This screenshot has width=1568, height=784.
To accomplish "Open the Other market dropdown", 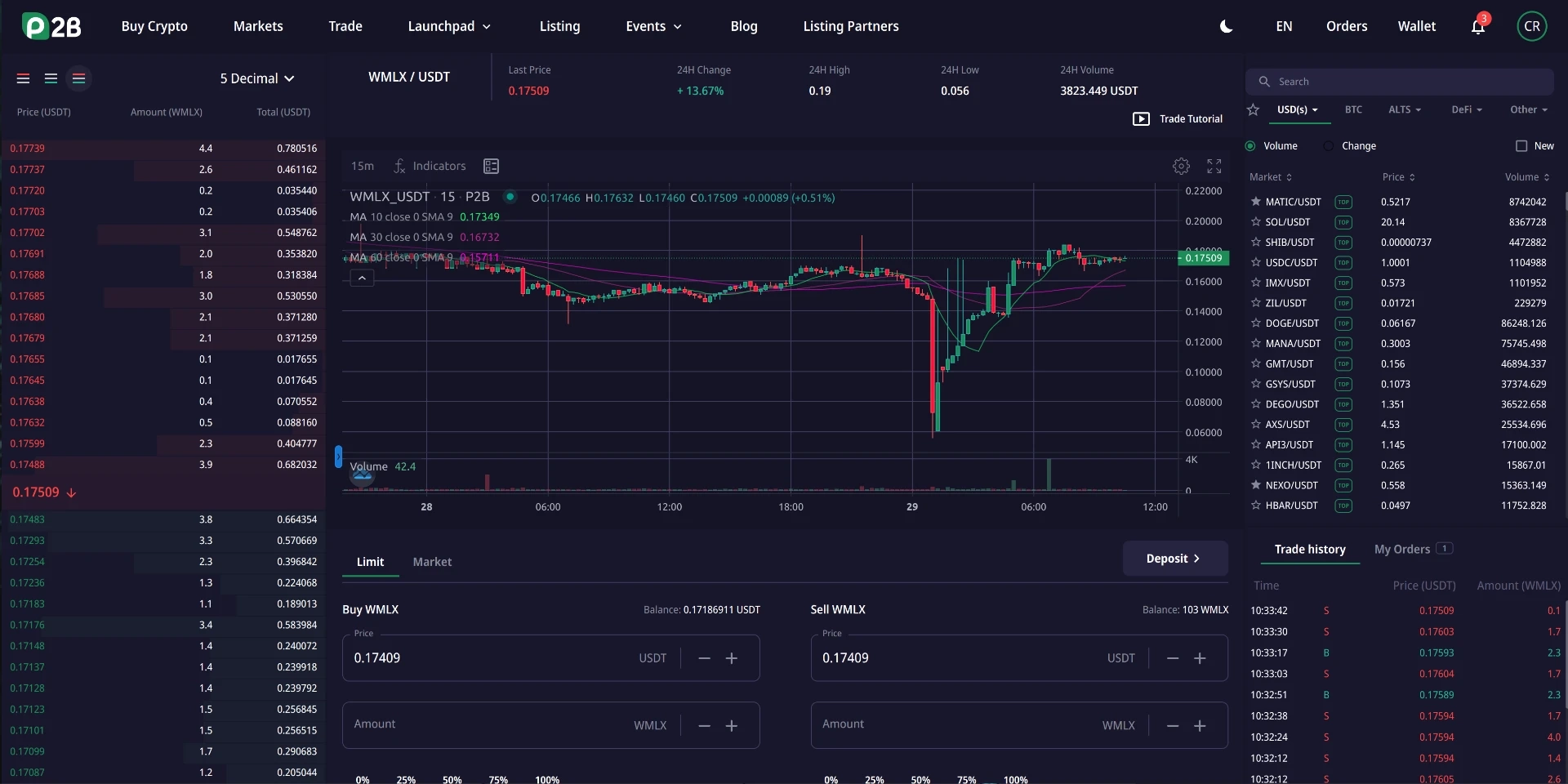I will tap(1529, 109).
